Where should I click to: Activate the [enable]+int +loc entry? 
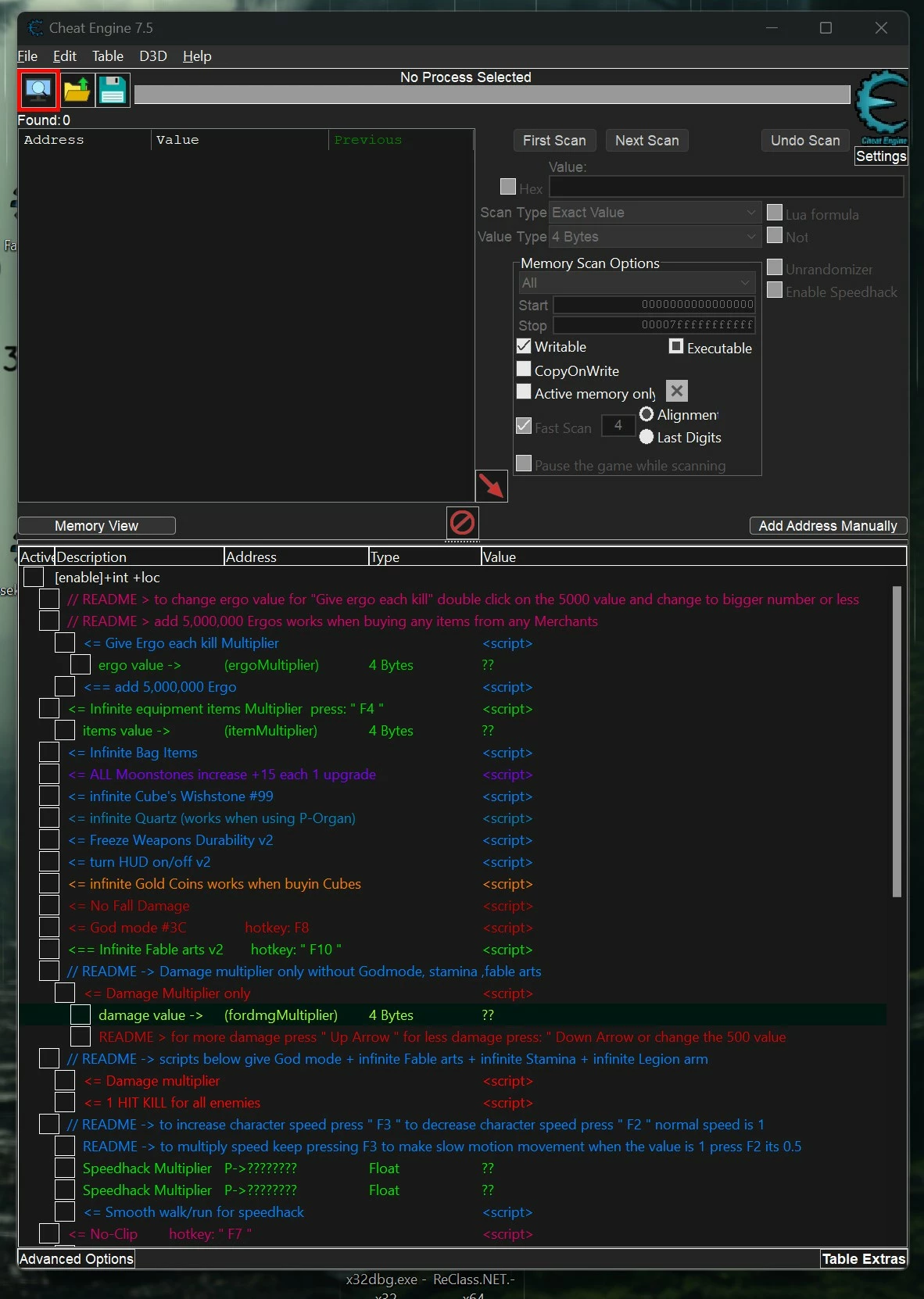pos(34,578)
